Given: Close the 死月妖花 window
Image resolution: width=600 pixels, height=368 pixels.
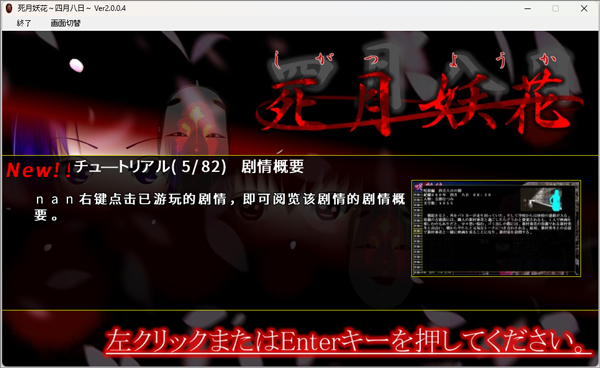Looking at the screenshot, I should (584, 8).
